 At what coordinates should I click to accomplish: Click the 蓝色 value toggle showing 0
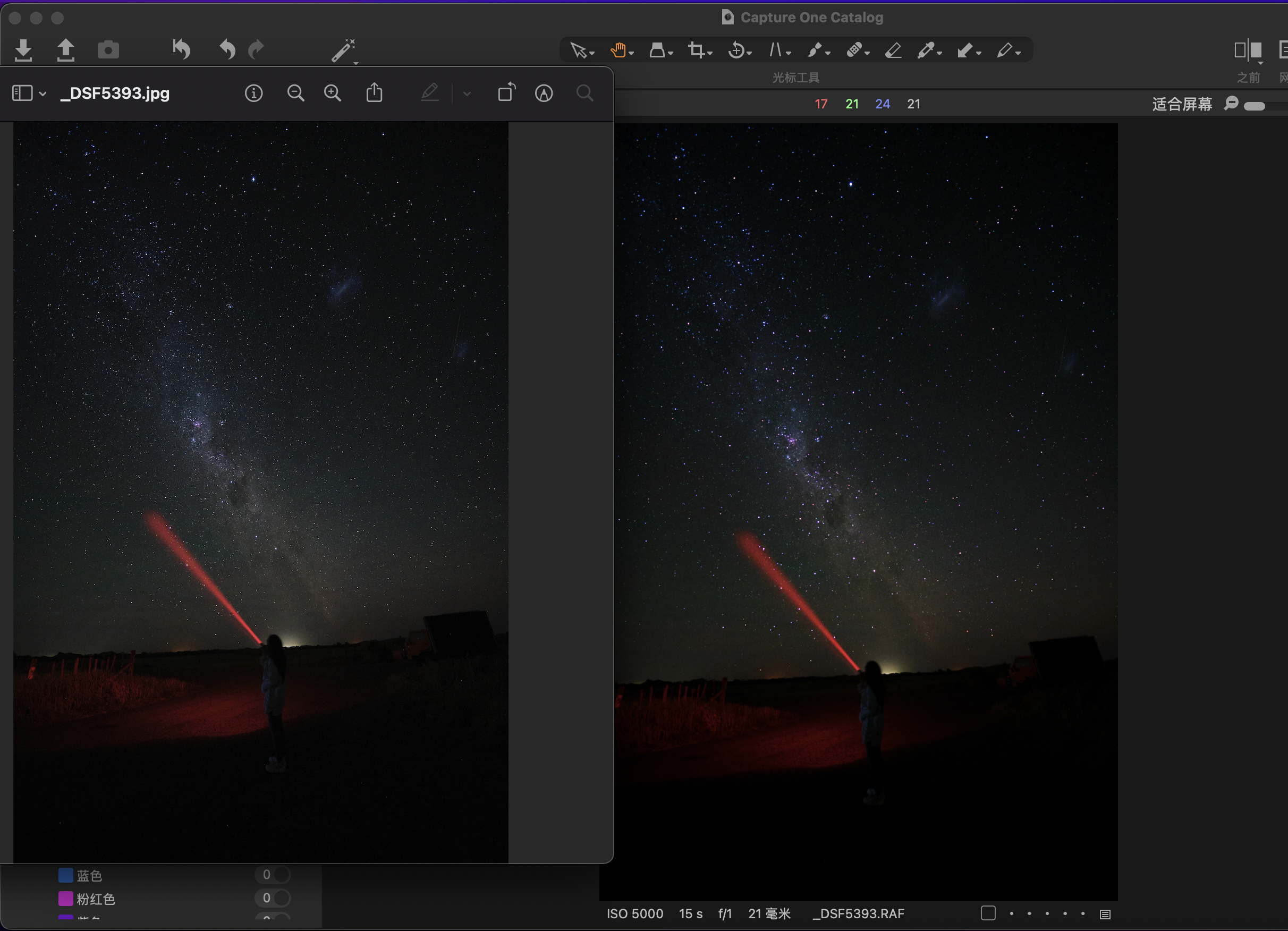(273, 874)
